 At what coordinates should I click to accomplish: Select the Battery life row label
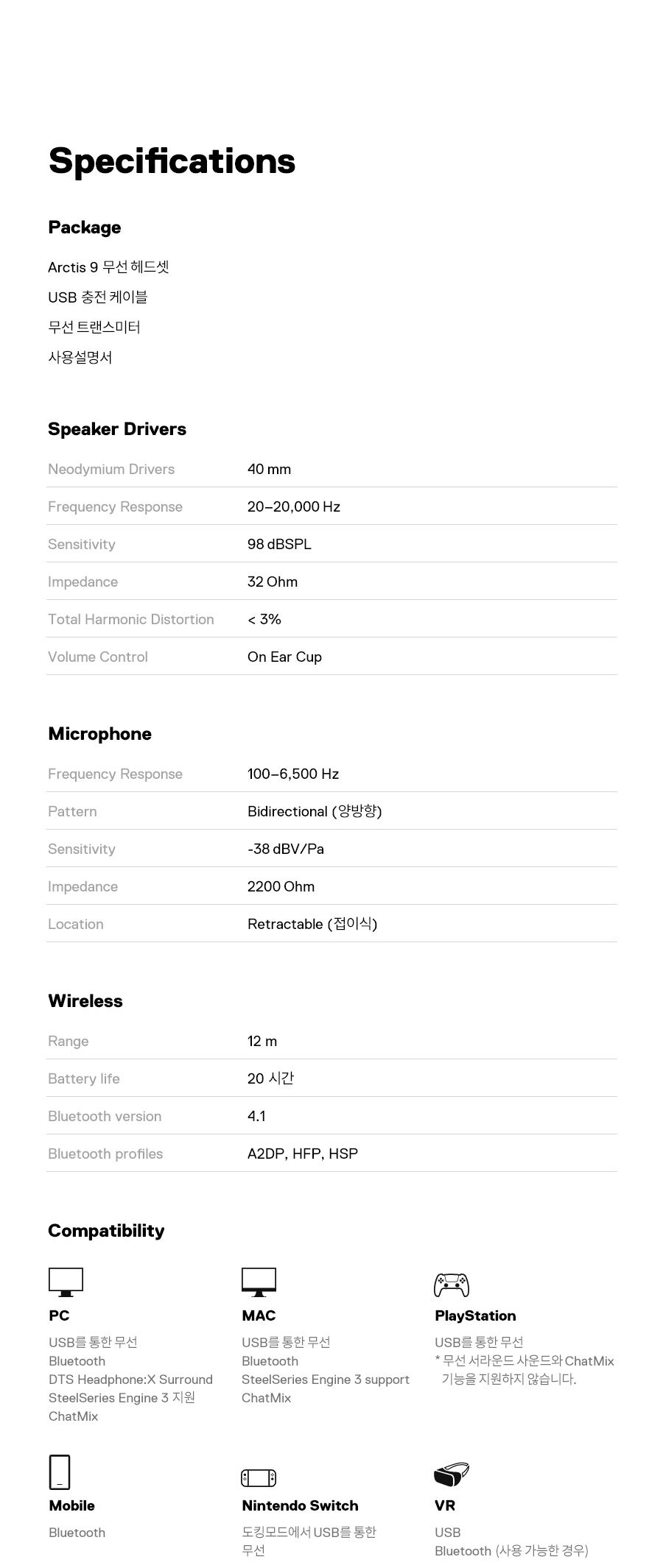click(84, 1078)
